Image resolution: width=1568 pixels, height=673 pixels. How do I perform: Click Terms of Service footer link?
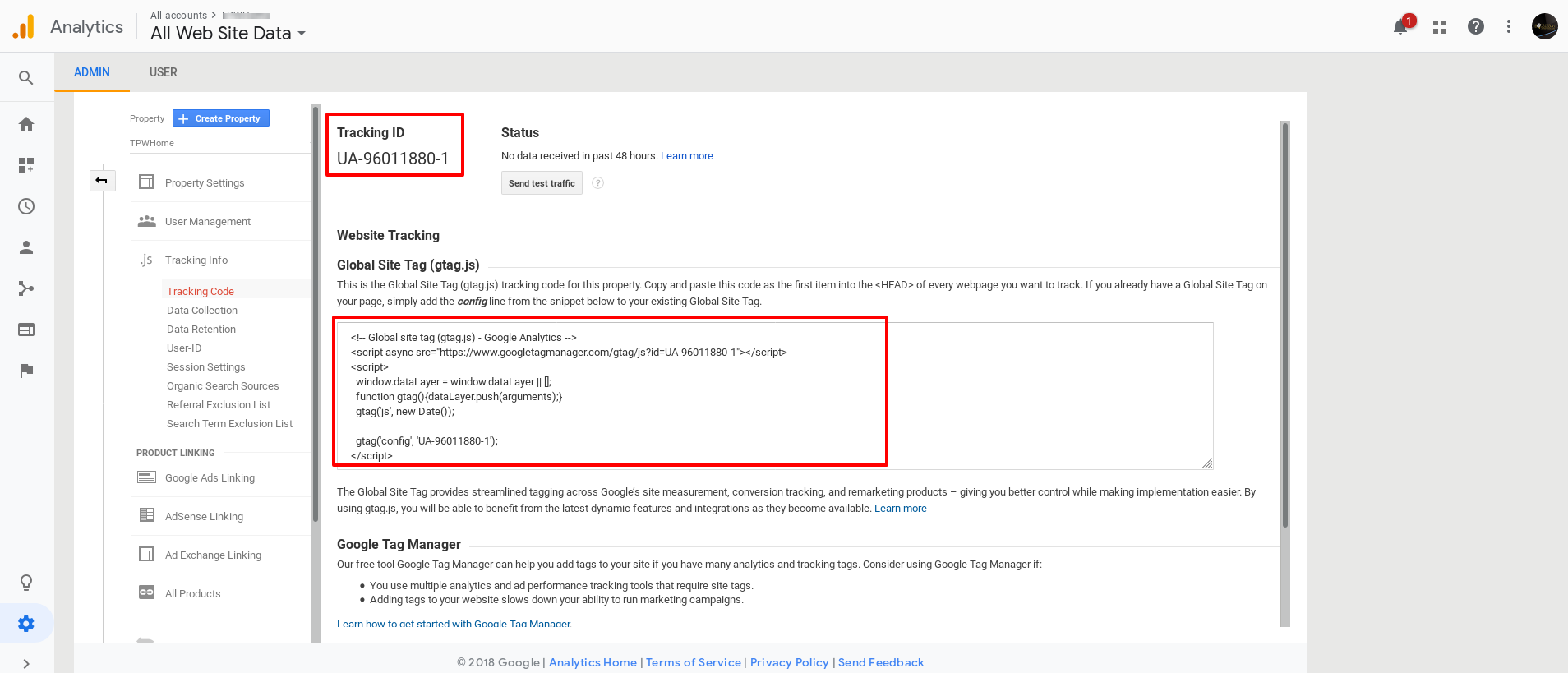click(694, 662)
